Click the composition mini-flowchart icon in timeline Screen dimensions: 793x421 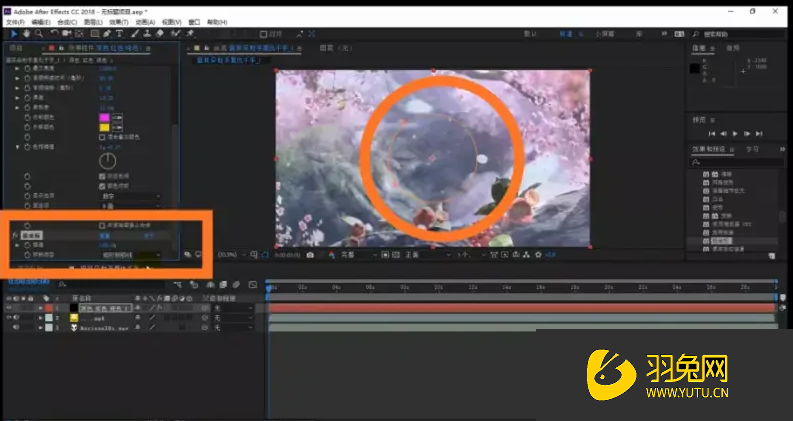click(178, 285)
